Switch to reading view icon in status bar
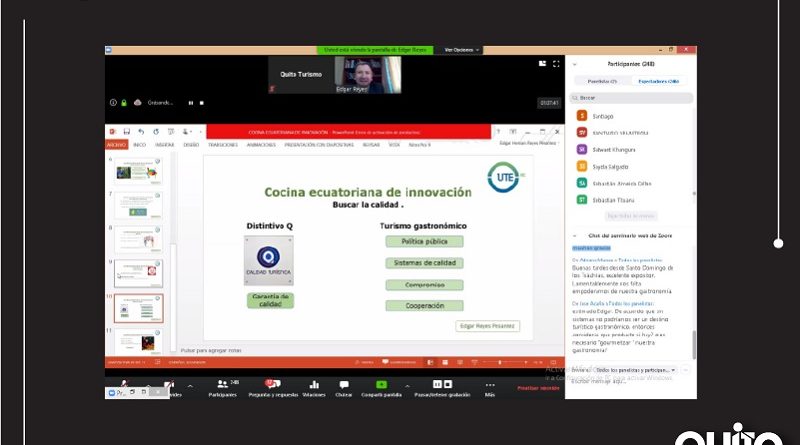The height and width of the screenshot is (445, 800). 460,362
